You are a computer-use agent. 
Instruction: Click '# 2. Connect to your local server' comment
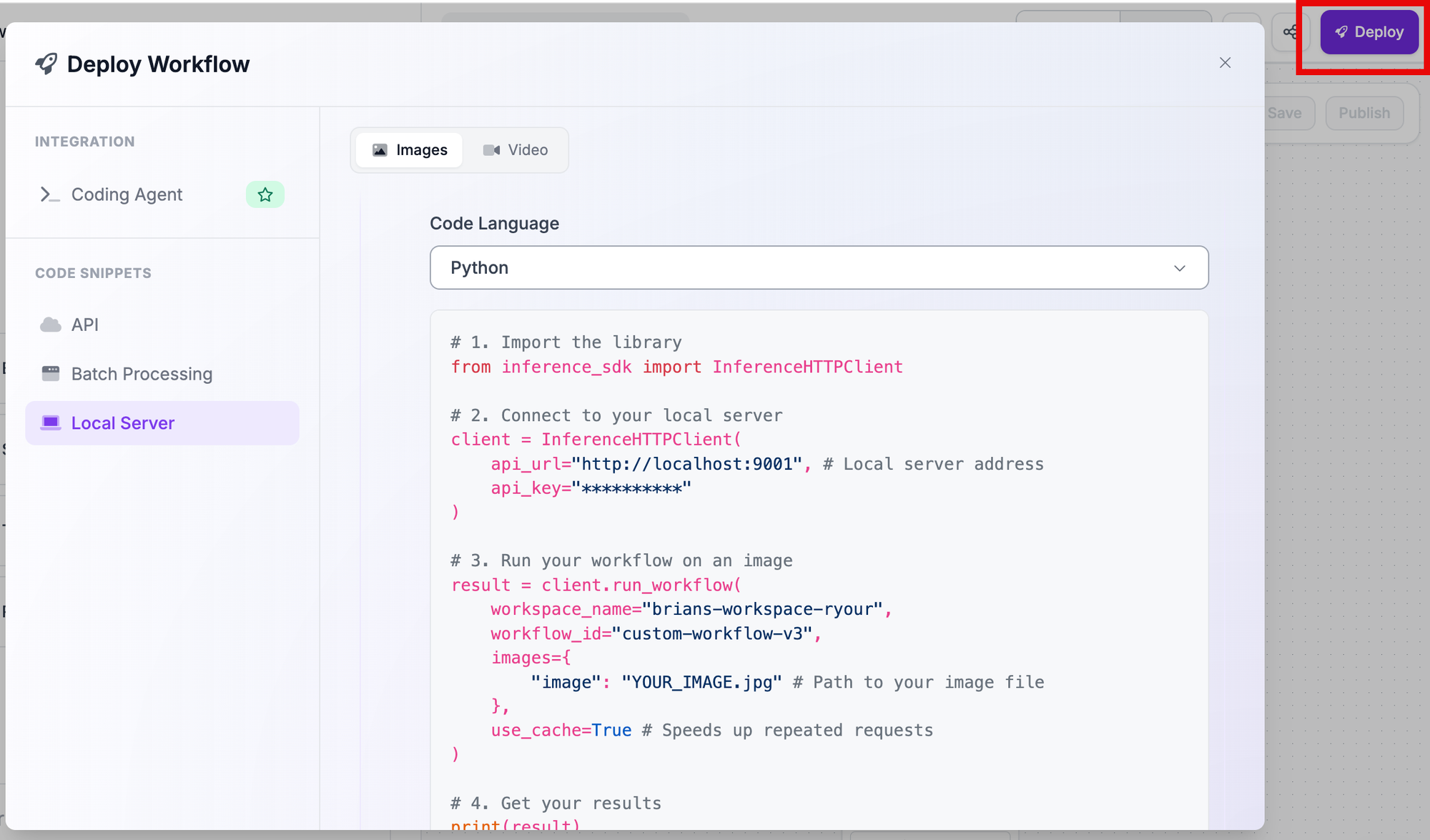pos(616,415)
